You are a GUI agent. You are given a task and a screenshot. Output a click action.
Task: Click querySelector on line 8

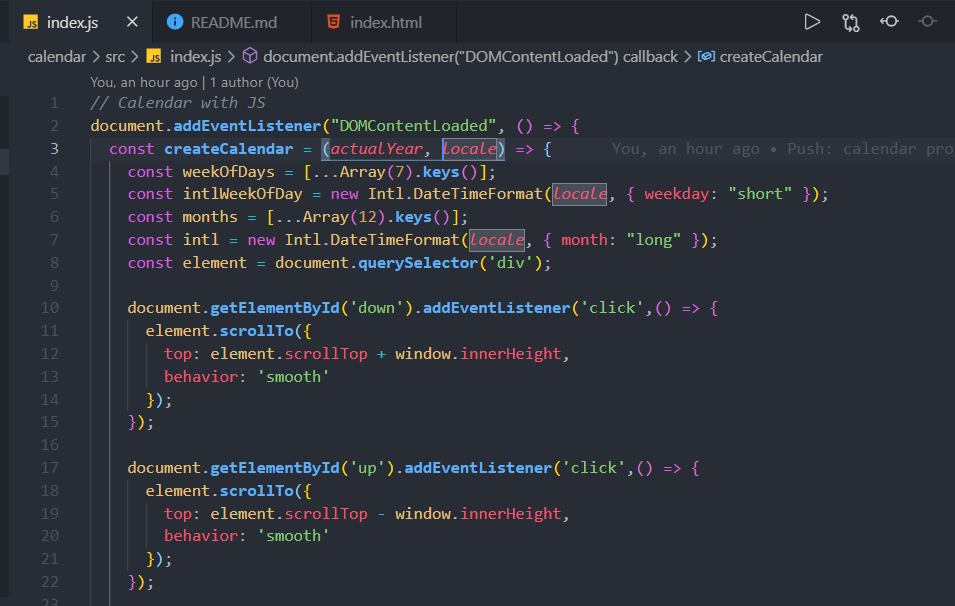pos(418,262)
